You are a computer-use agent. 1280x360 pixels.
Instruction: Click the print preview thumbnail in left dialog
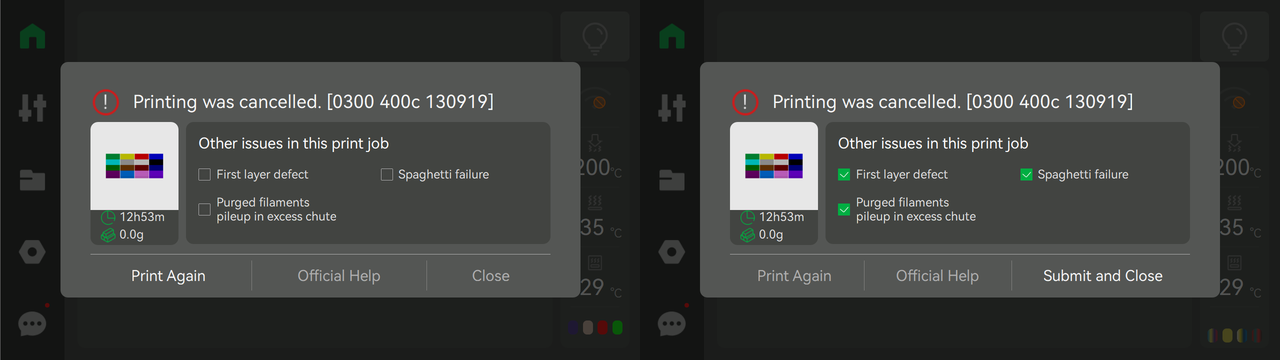[135, 166]
